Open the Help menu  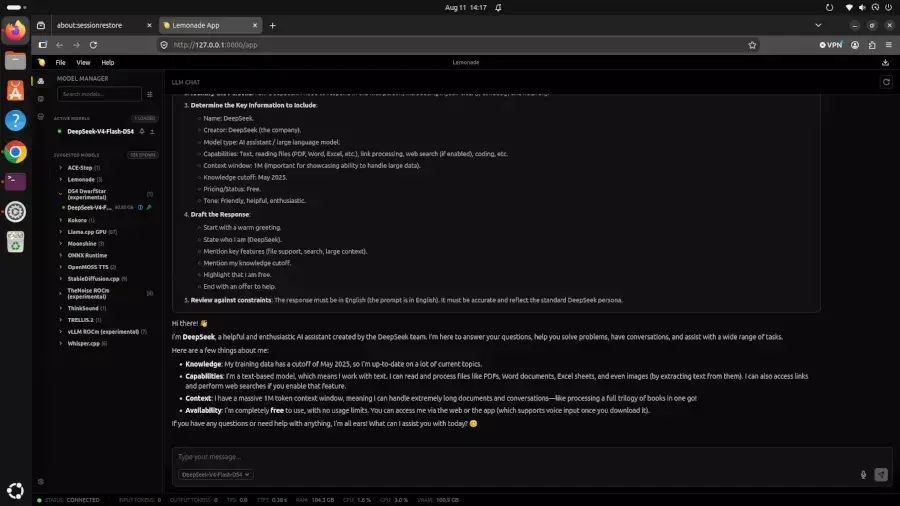pos(108,63)
